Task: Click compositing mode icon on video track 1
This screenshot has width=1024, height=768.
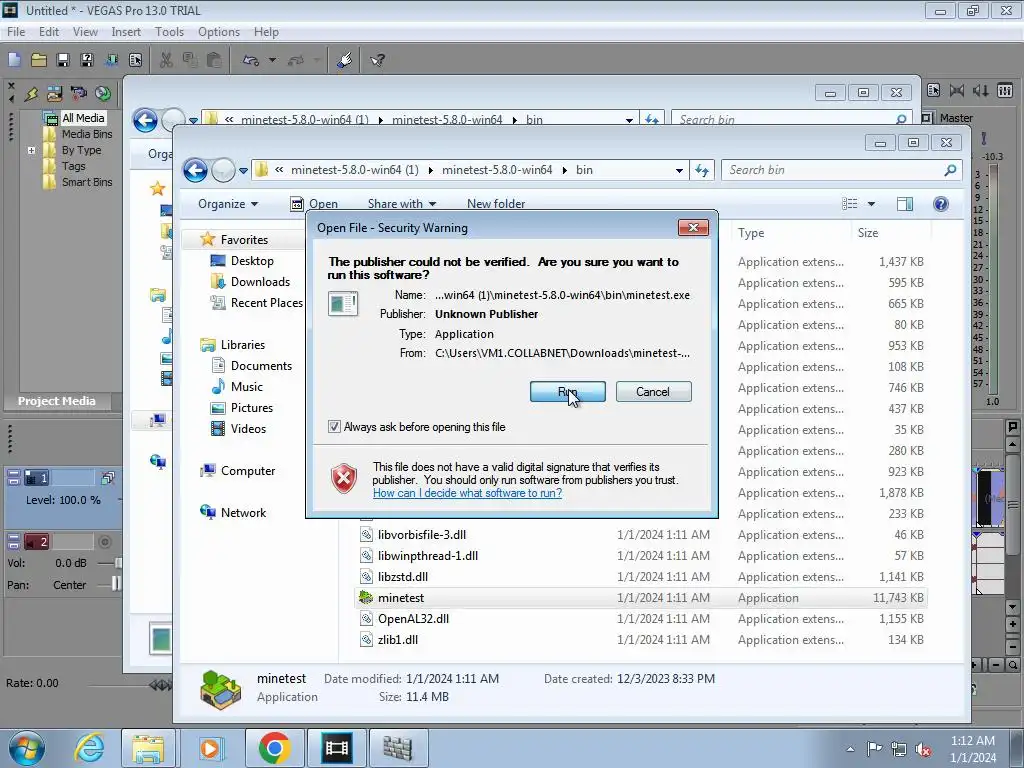Action: (x=108, y=479)
